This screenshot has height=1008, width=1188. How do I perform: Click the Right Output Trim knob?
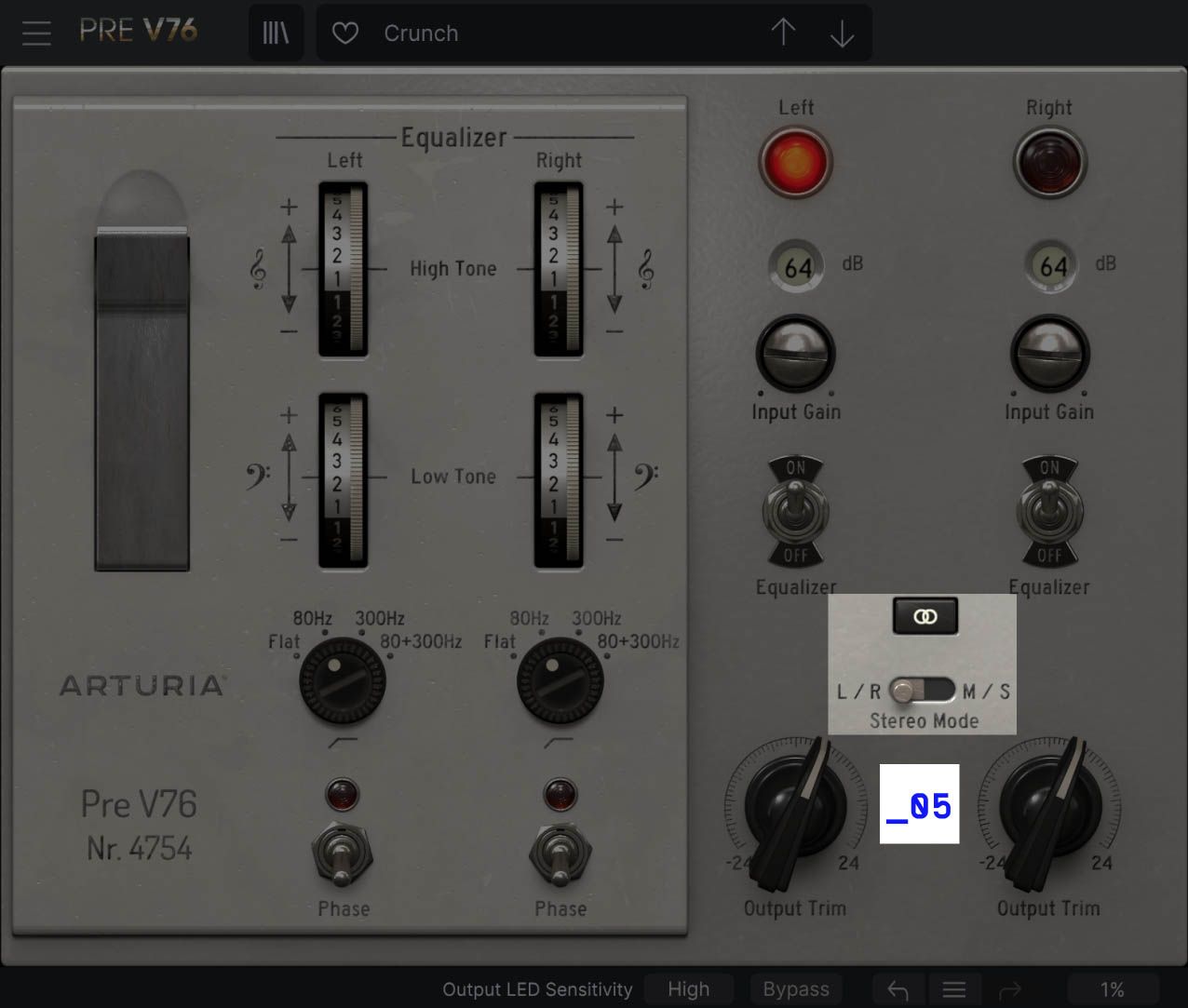1049,808
